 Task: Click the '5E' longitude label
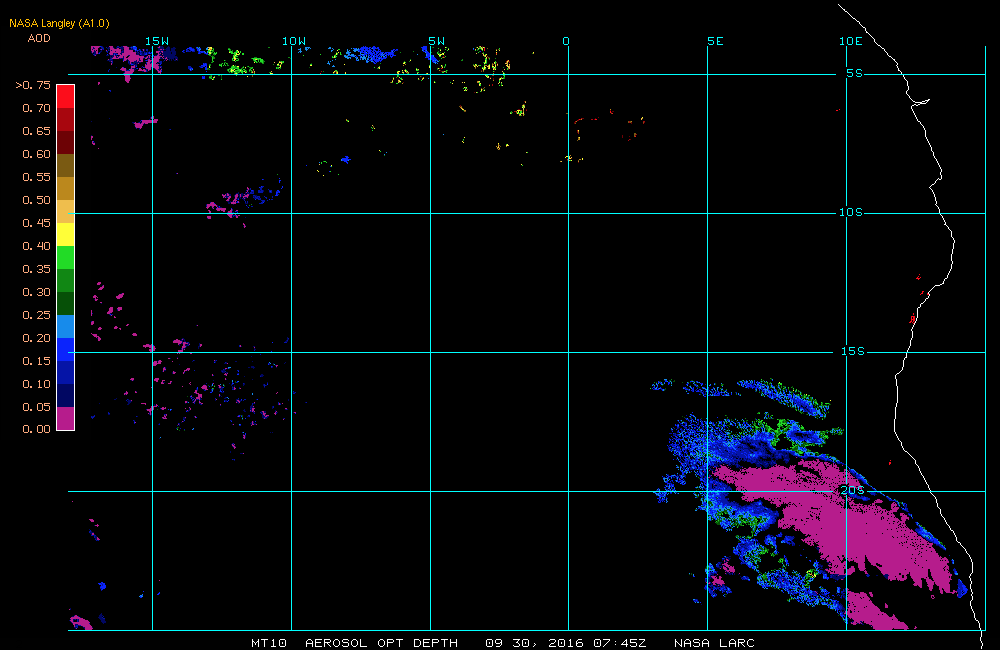click(716, 41)
